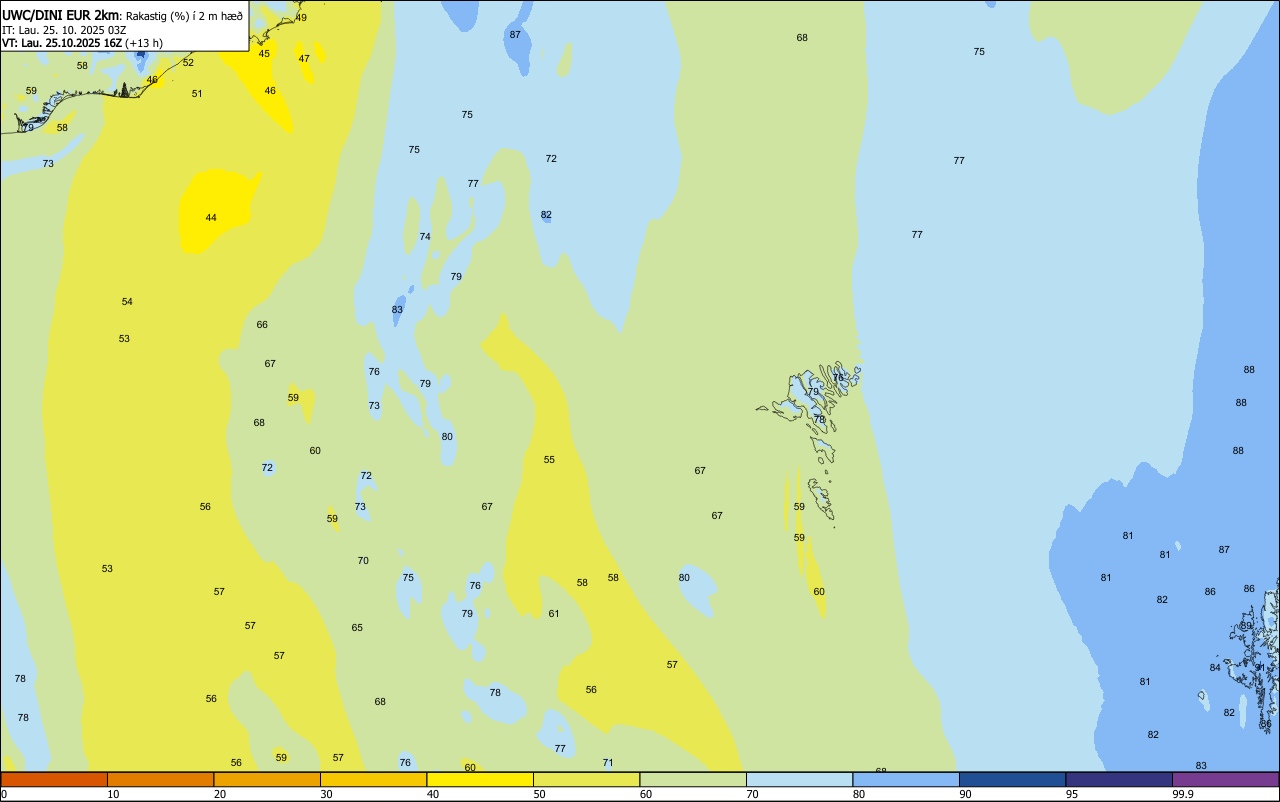Click the legend tick label '99.9'
Image resolution: width=1280 pixels, height=802 pixels.
coord(1182,794)
